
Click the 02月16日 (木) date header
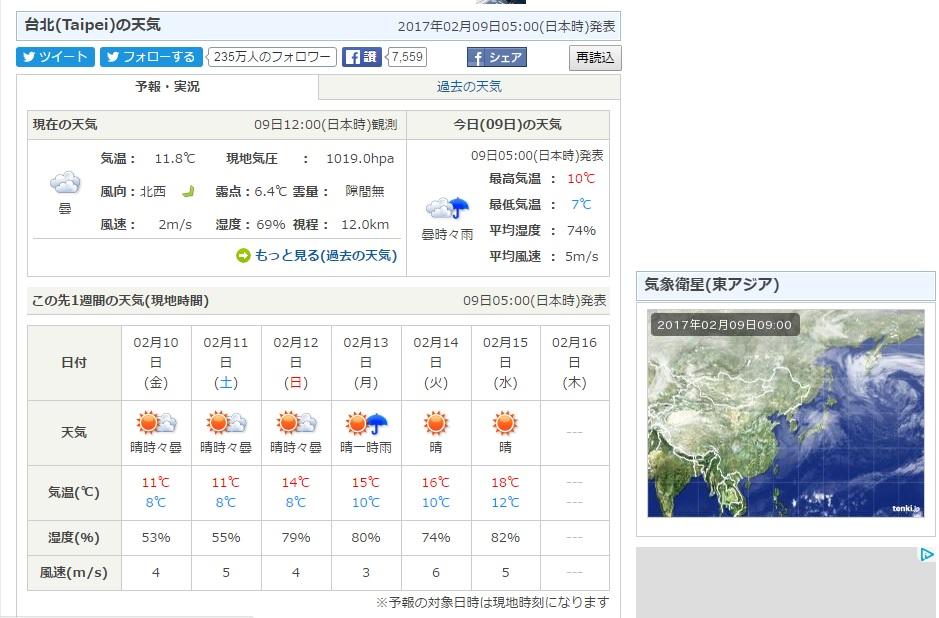click(x=574, y=363)
